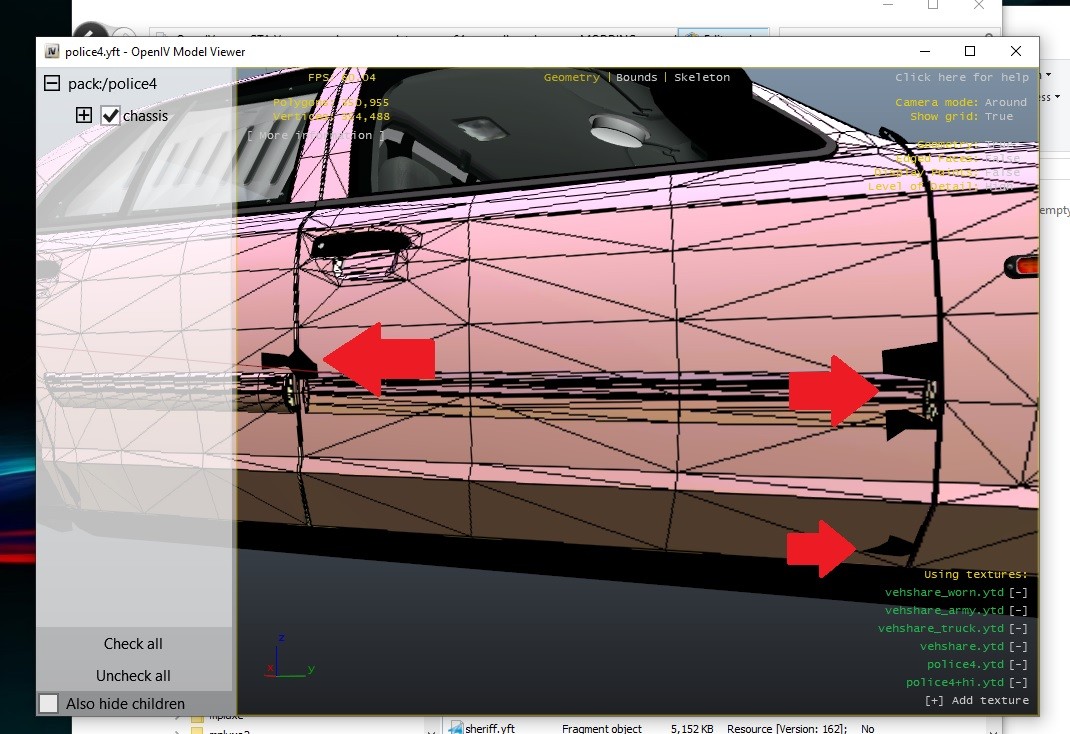Click the vehshare_worn.ytd texture name
This screenshot has width=1070, height=734.
pyautogui.click(x=944, y=593)
